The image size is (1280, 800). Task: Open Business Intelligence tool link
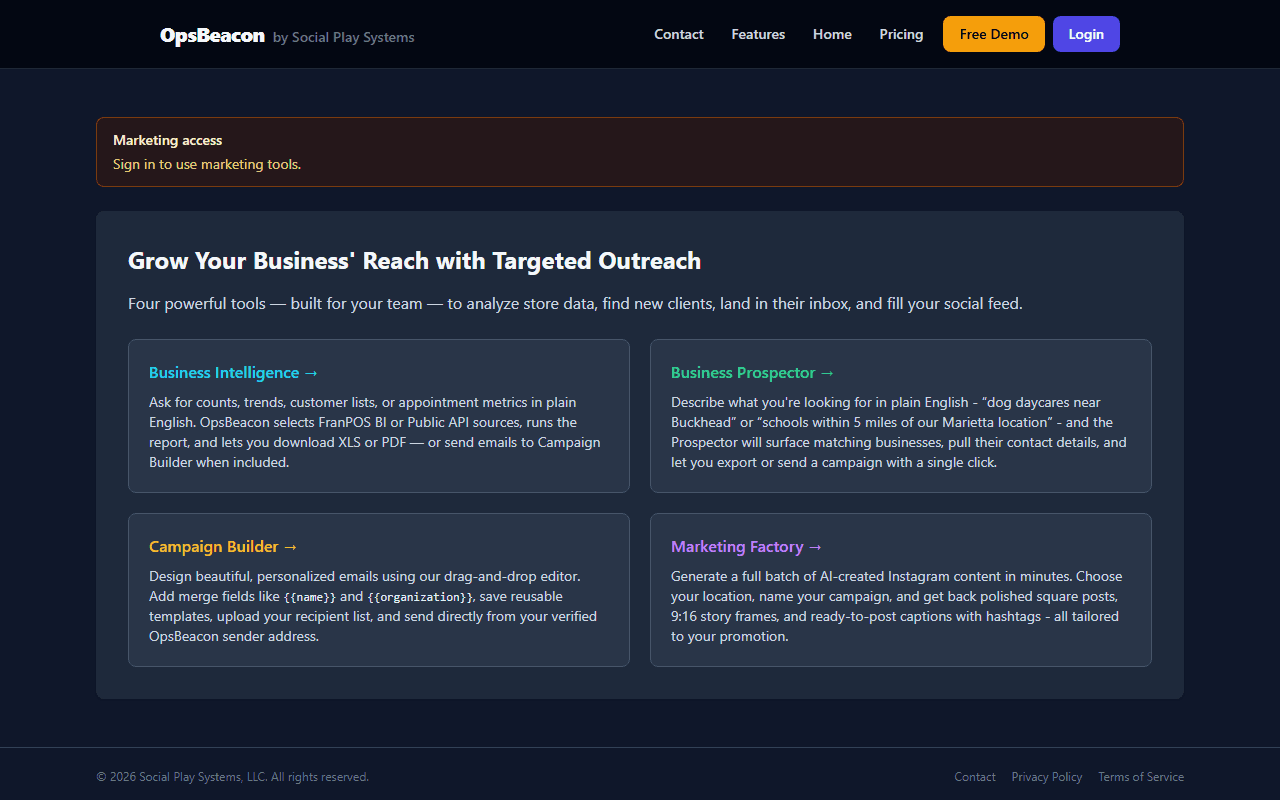pos(234,372)
